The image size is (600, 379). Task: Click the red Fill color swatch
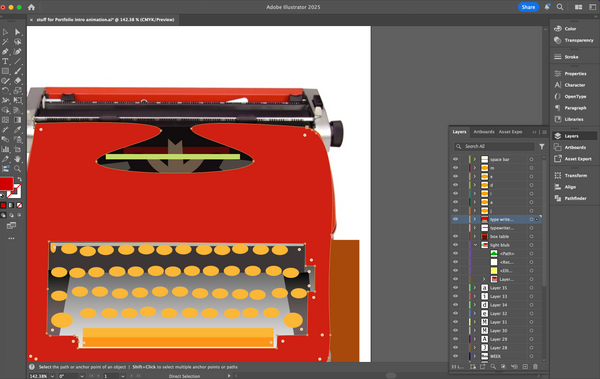tap(6, 184)
